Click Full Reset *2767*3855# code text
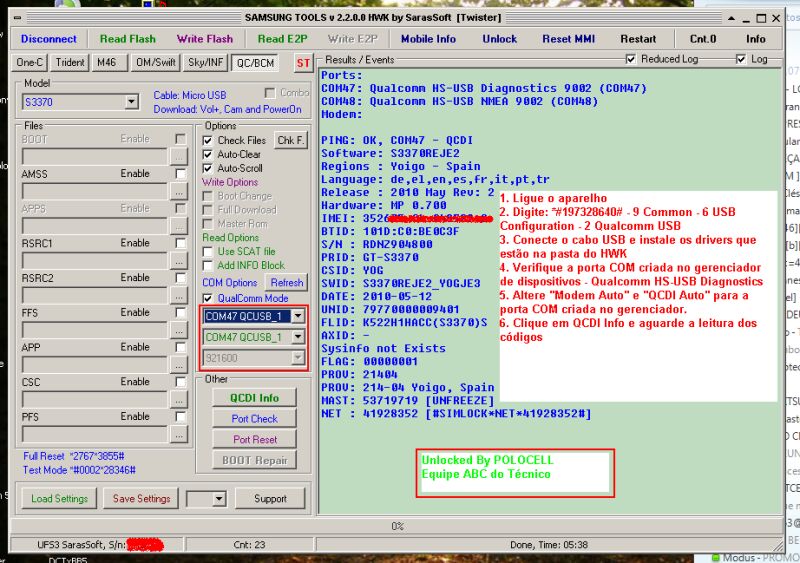Viewport: 800px width, 563px height. pyautogui.click(x=73, y=456)
